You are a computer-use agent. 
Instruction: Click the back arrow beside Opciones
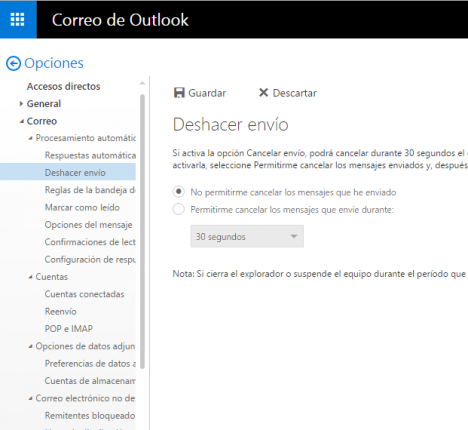tap(13, 63)
